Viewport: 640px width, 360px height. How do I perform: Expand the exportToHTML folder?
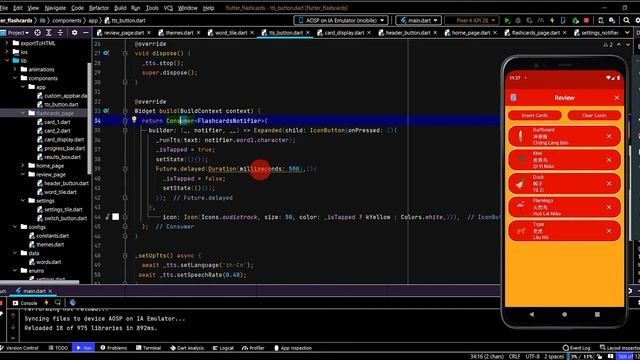point(7,43)
